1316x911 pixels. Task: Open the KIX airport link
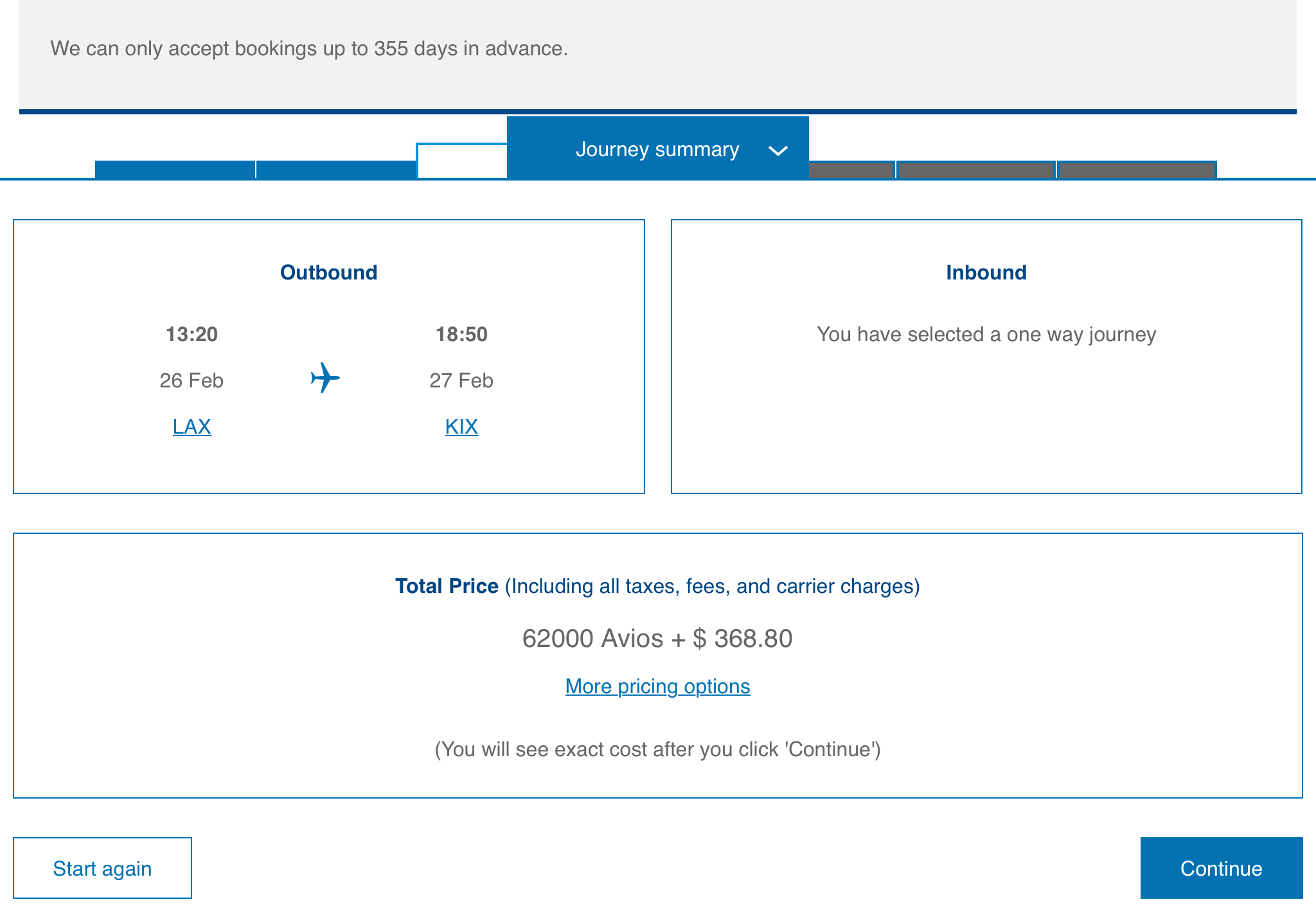(x=461, y=427)
